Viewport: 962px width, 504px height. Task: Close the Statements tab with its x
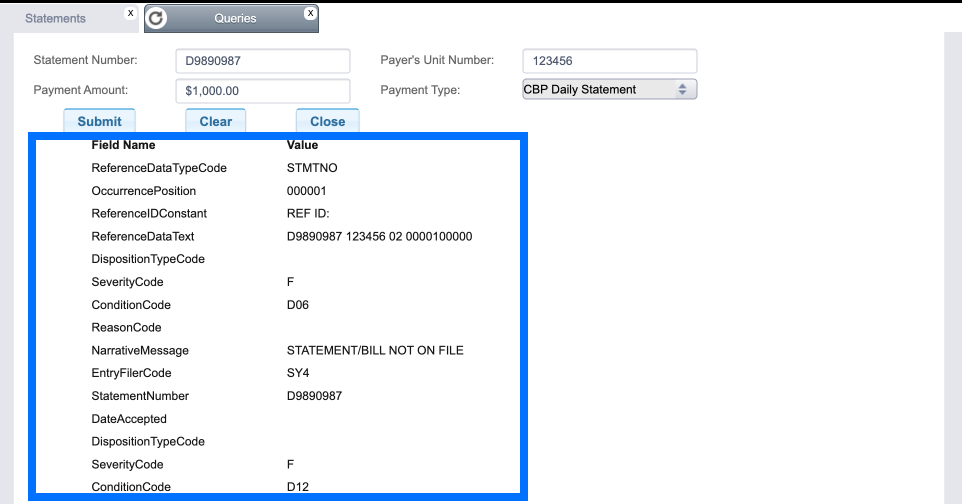(x=130, y=13)
